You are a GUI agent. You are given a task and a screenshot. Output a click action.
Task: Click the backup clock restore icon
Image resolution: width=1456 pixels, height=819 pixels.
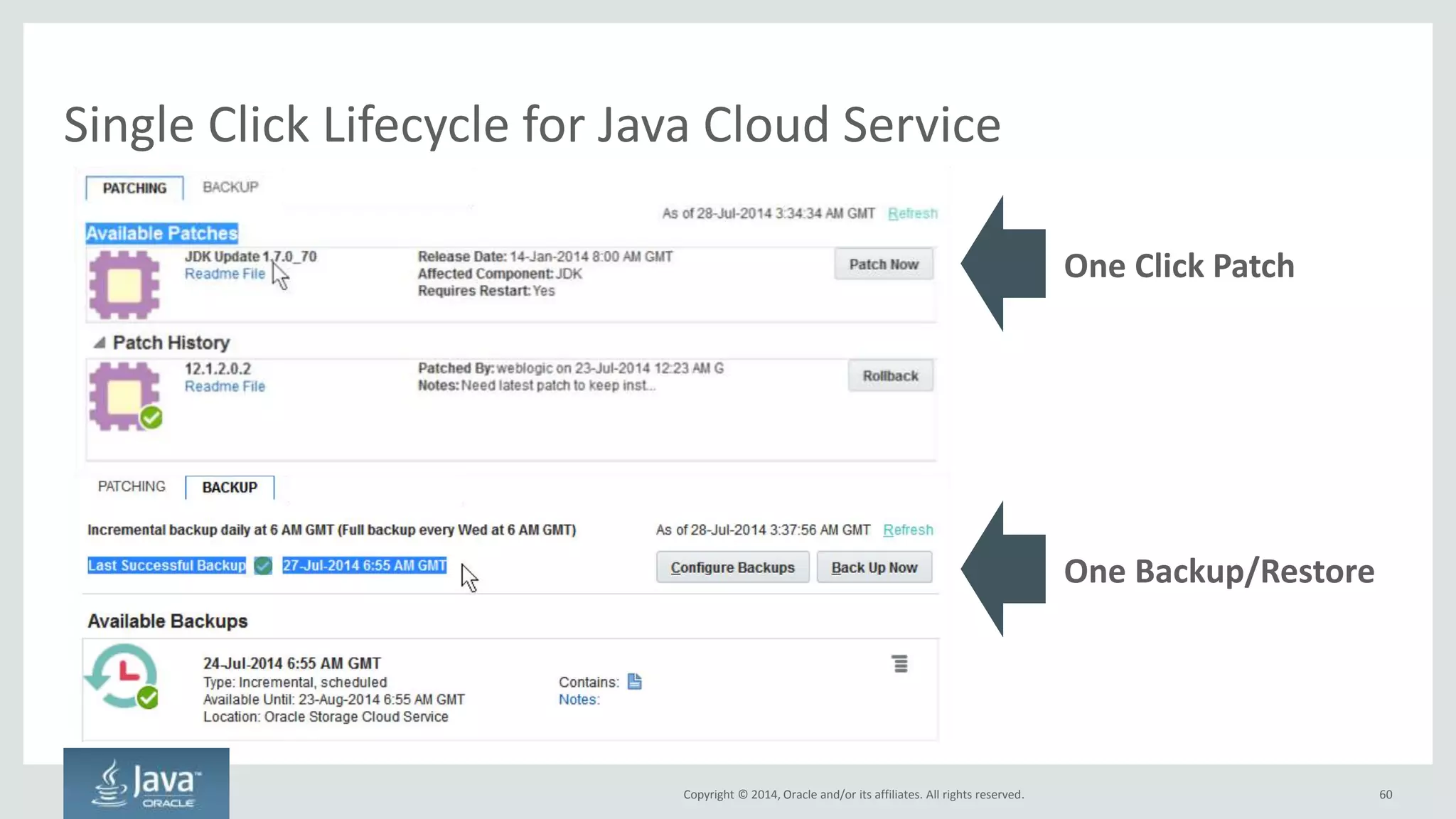122,675
